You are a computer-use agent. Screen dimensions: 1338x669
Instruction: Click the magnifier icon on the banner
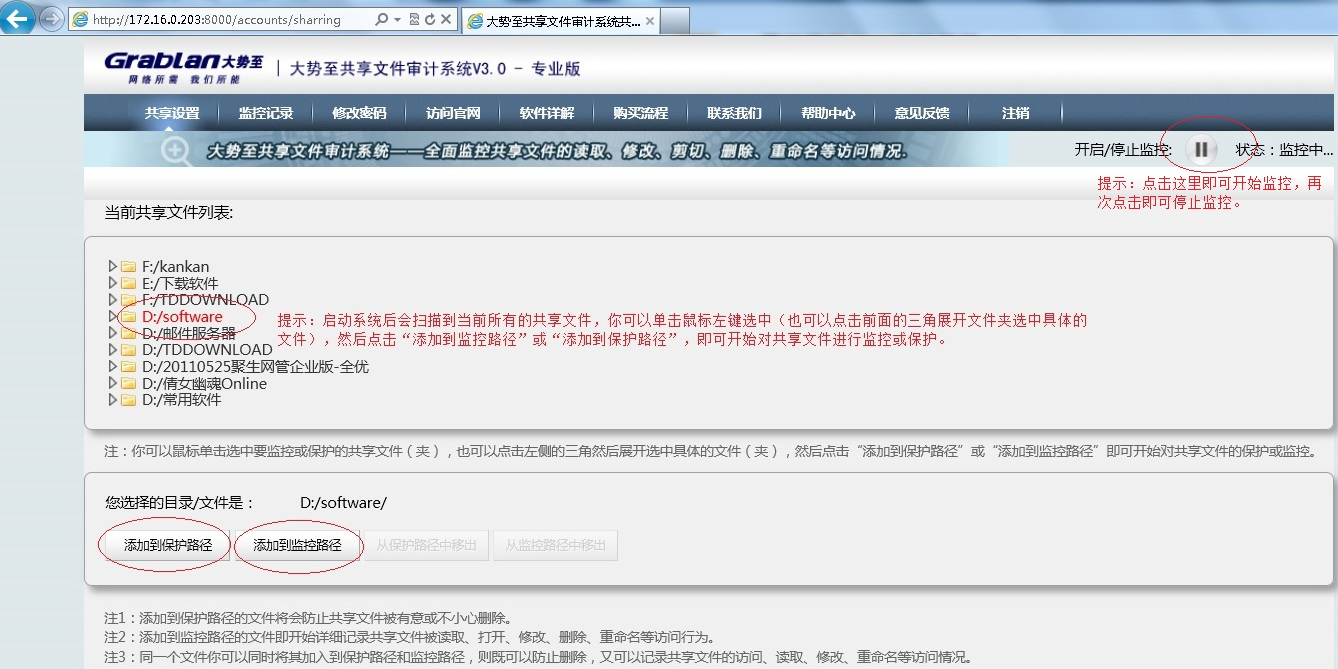[x=176, y=151]
